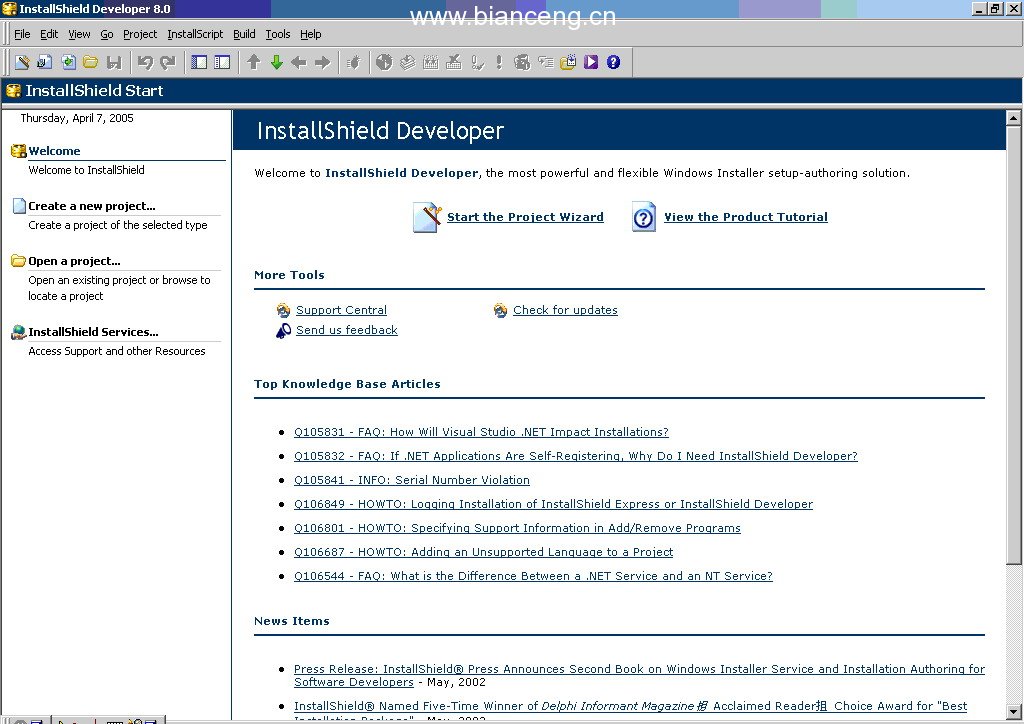Open article Q105832 about self-registering .NET applications
Screen dimensions: 1024x724
pyautogui.click(x=575, y=456)
